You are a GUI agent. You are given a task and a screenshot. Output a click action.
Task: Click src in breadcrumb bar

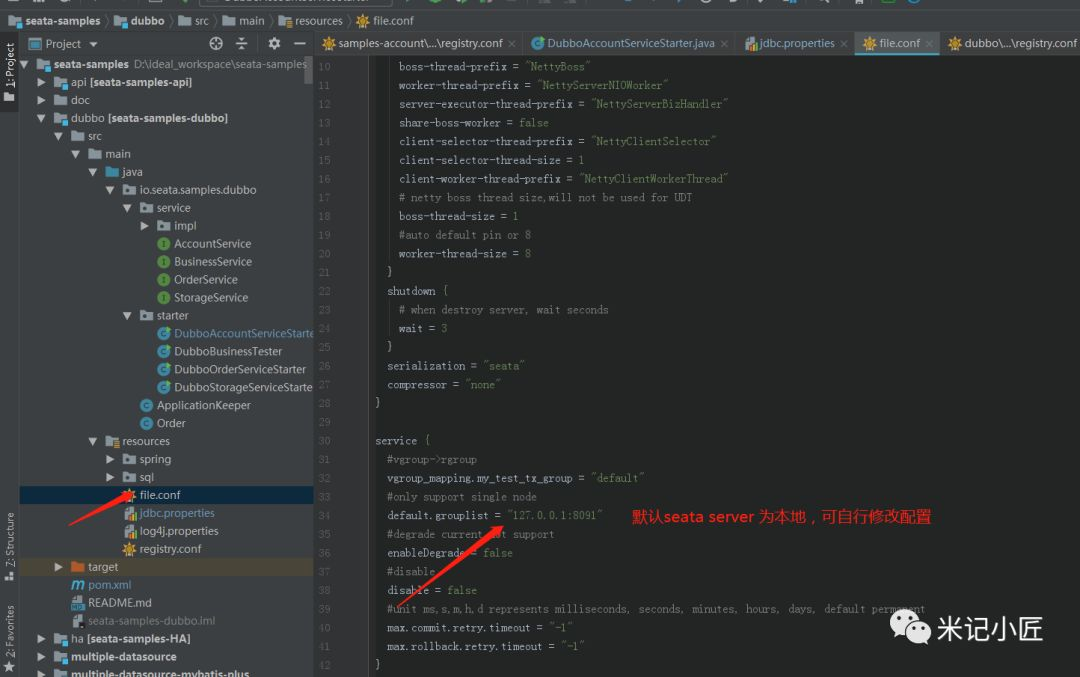click(194, 21)
